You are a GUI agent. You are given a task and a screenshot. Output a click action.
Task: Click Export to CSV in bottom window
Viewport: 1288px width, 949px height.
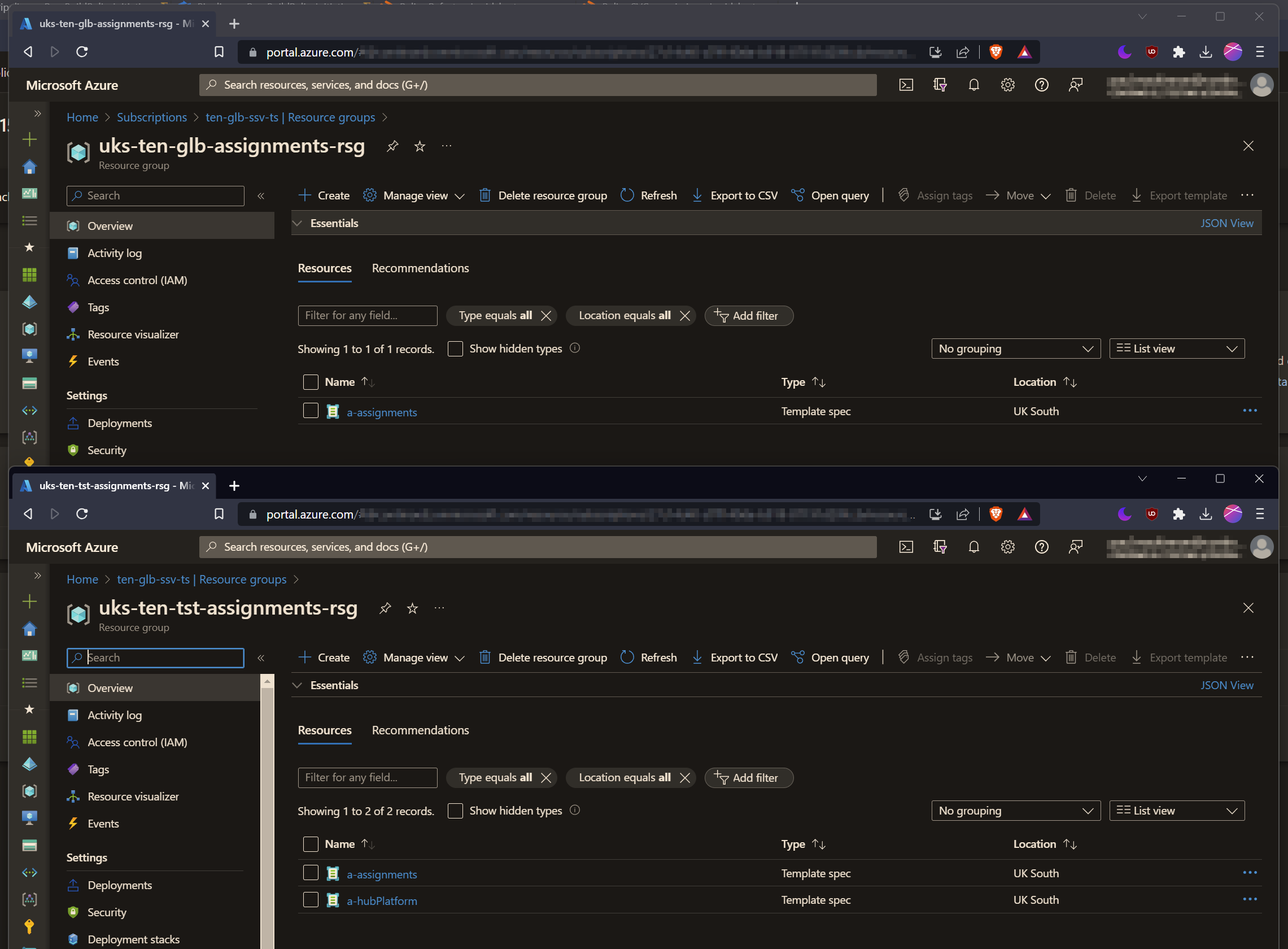(x=735, y=658)
